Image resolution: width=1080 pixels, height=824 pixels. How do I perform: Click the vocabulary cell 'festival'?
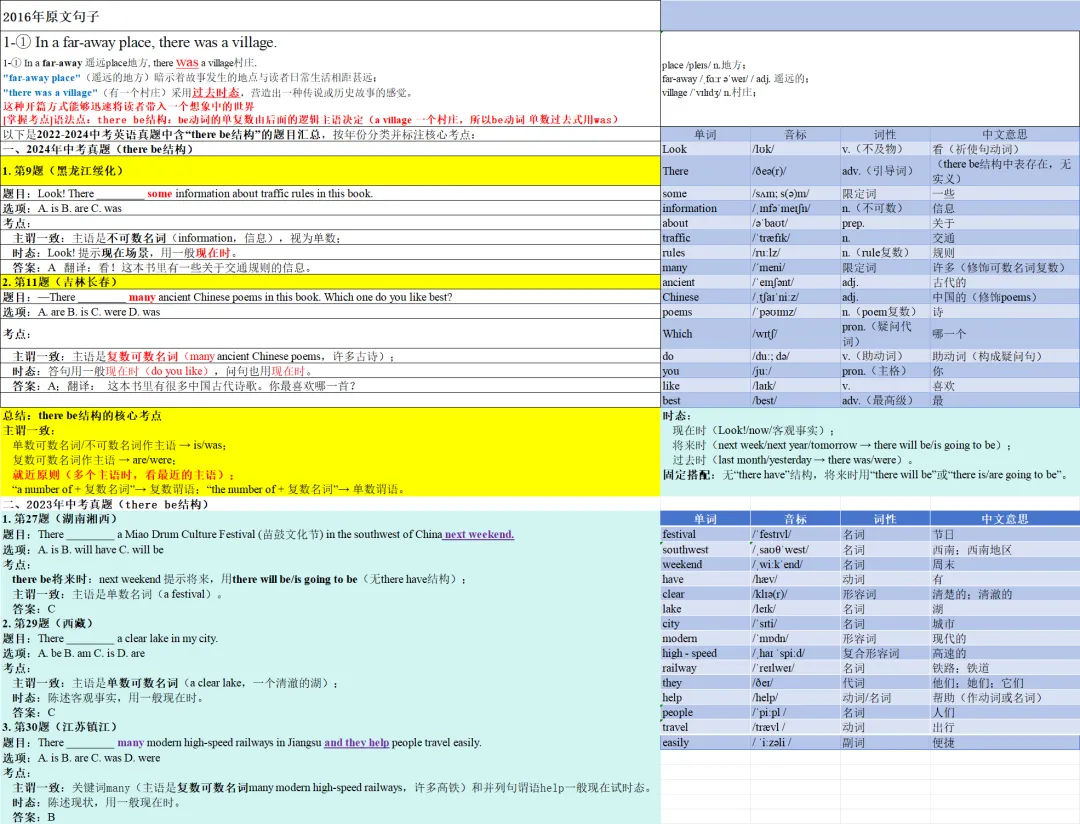705,534
